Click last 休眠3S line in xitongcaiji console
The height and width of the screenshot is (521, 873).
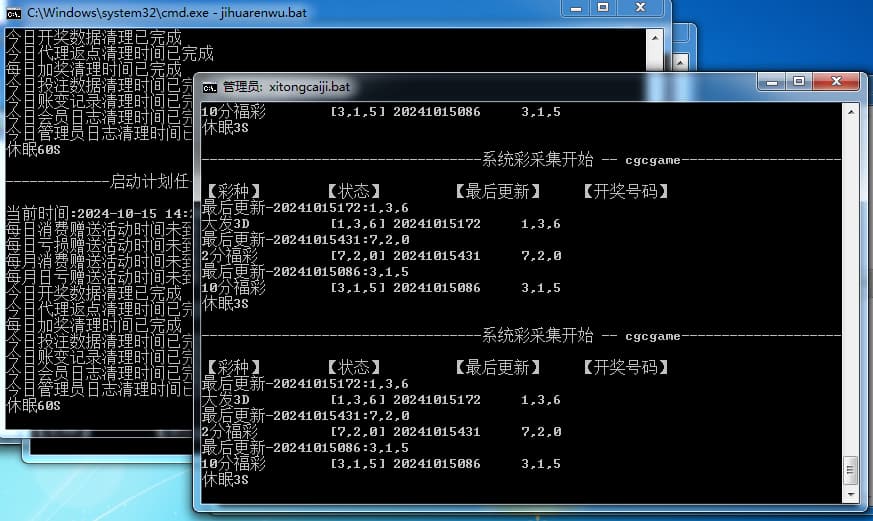(225, 480)
